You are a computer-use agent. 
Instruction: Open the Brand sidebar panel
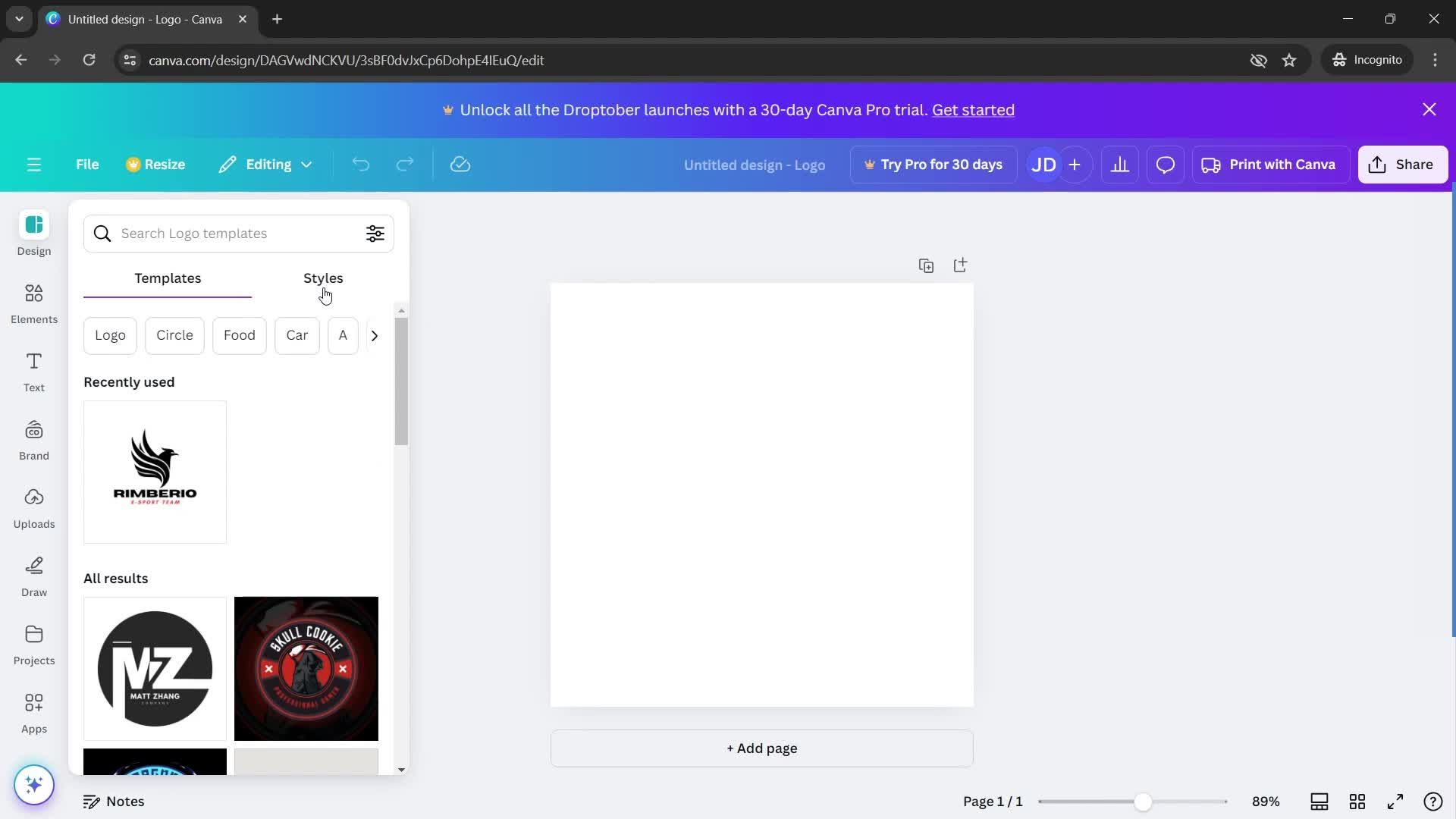click(34, 440)
